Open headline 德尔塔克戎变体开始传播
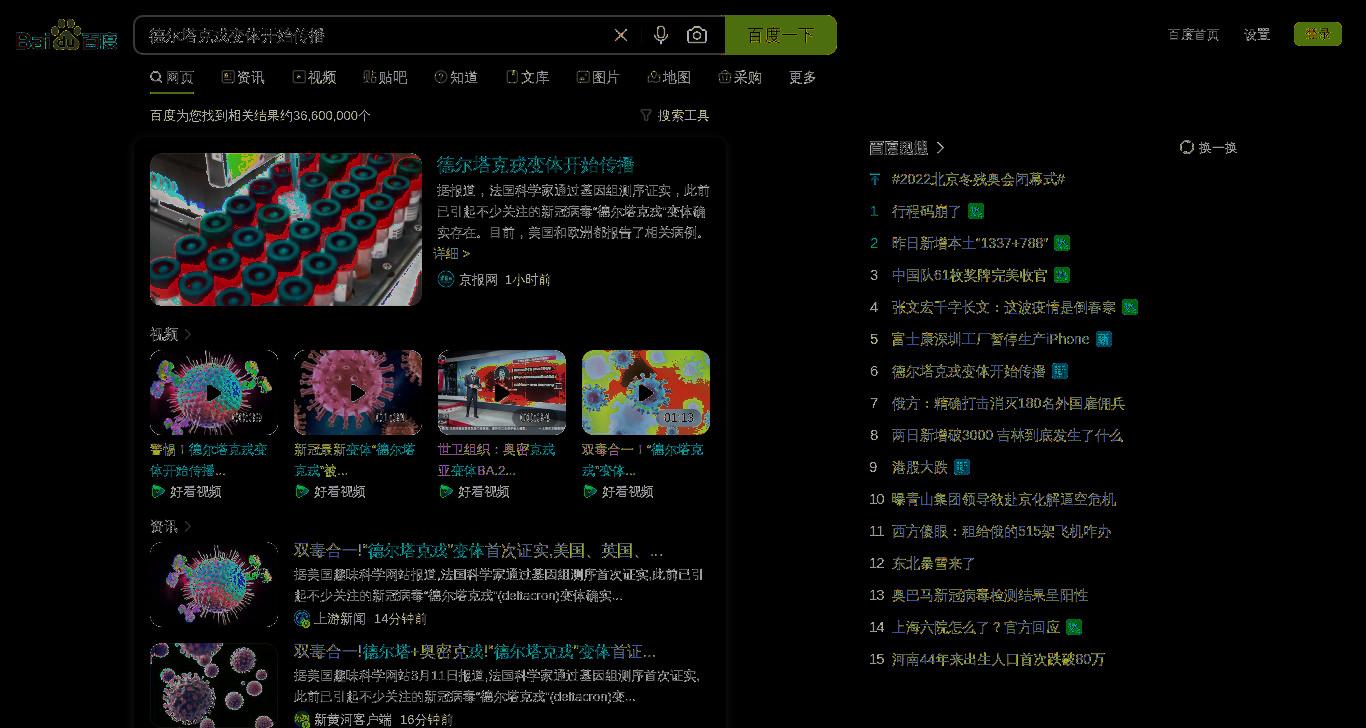1366x728 pixels. pyautogui.click(x=536, y=164)
